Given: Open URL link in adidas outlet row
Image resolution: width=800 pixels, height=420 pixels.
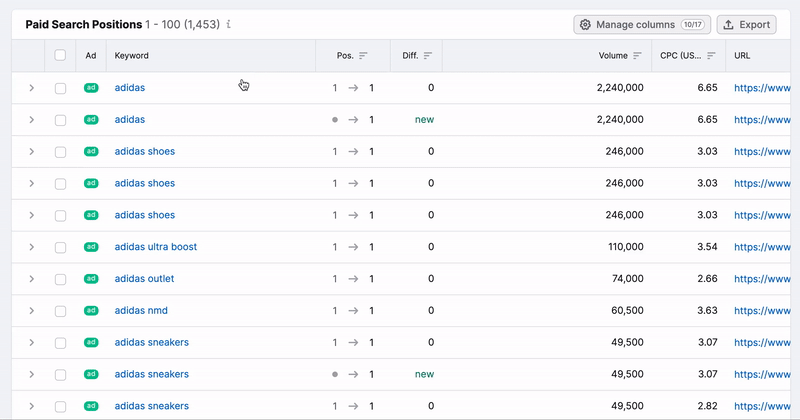Looking at the screenshot, I should [x=762, y=279].
